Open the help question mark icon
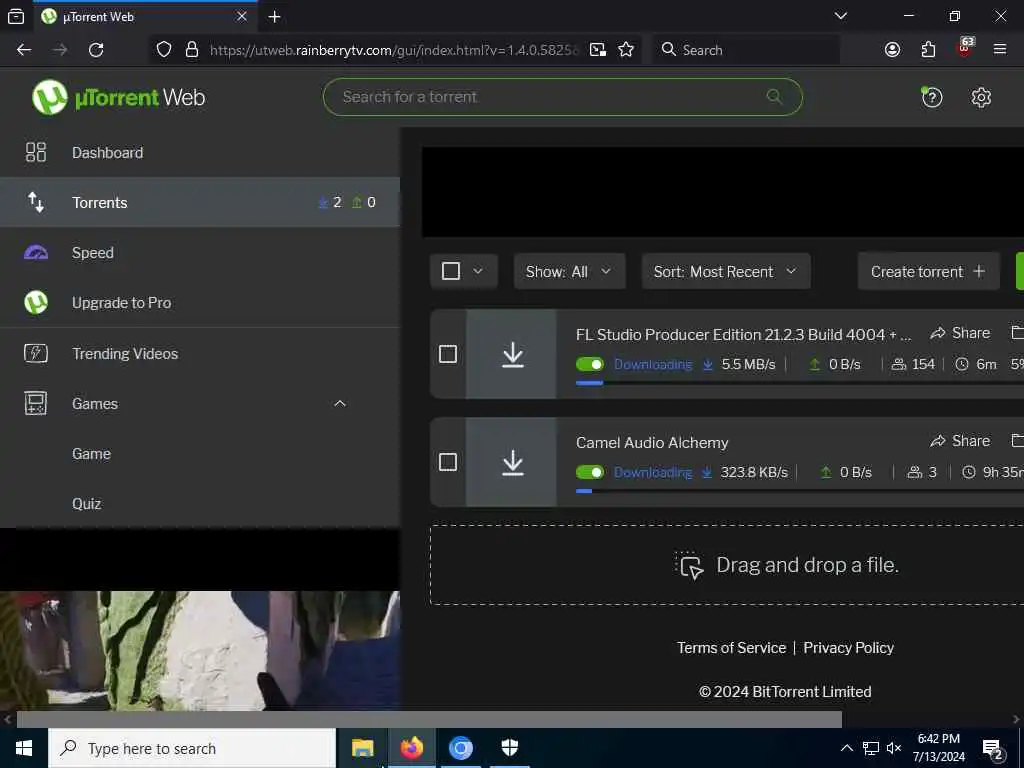This screenshot has width=1024, height=768. click(x=931, y=97)
